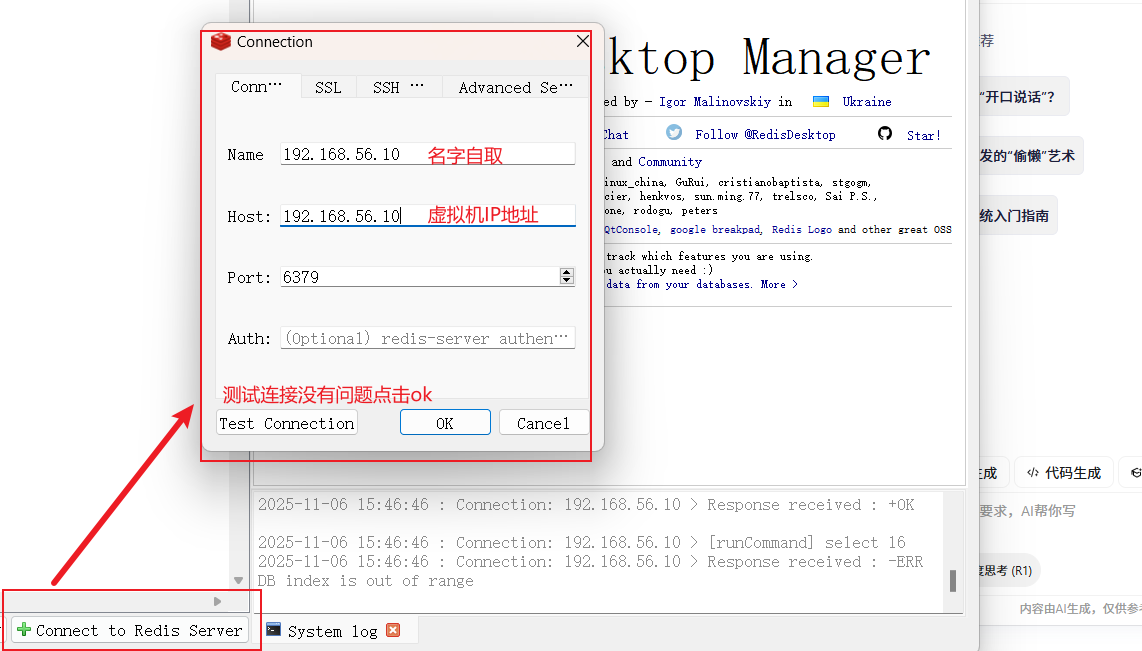Click Connect to Redis Server button

(130, 630)
